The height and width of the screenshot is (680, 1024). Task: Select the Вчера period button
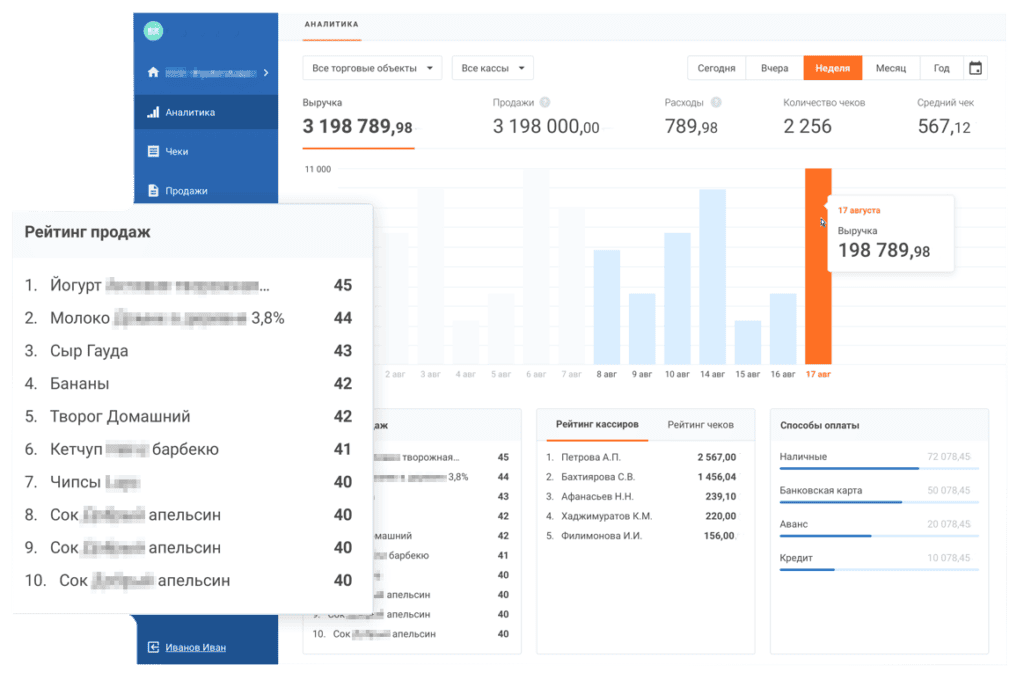tap(775, 68)
